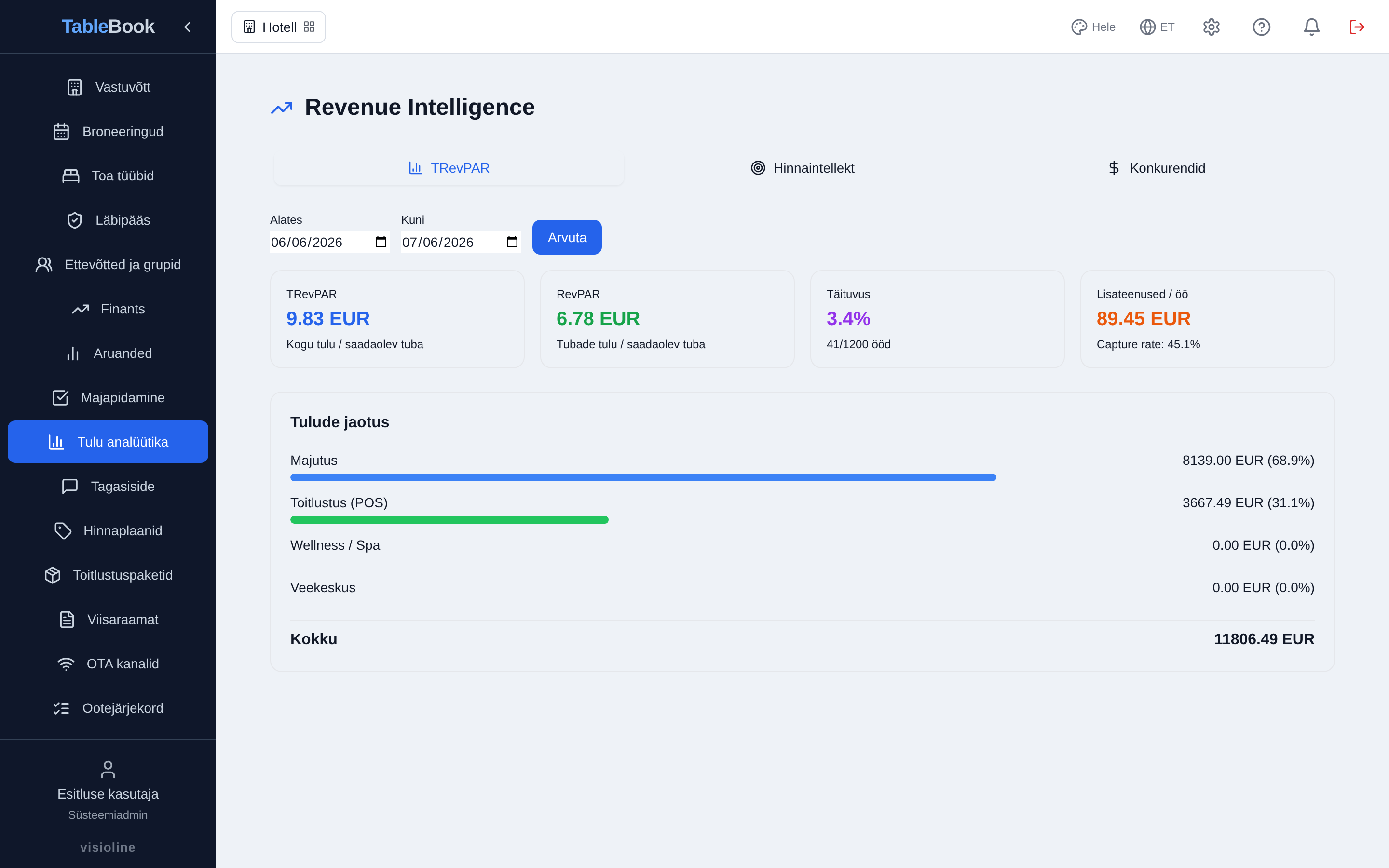Screen dimensions: 1389x868
Task: Click the Finants trending arrow icon
Action: click(x=81, y=309)
